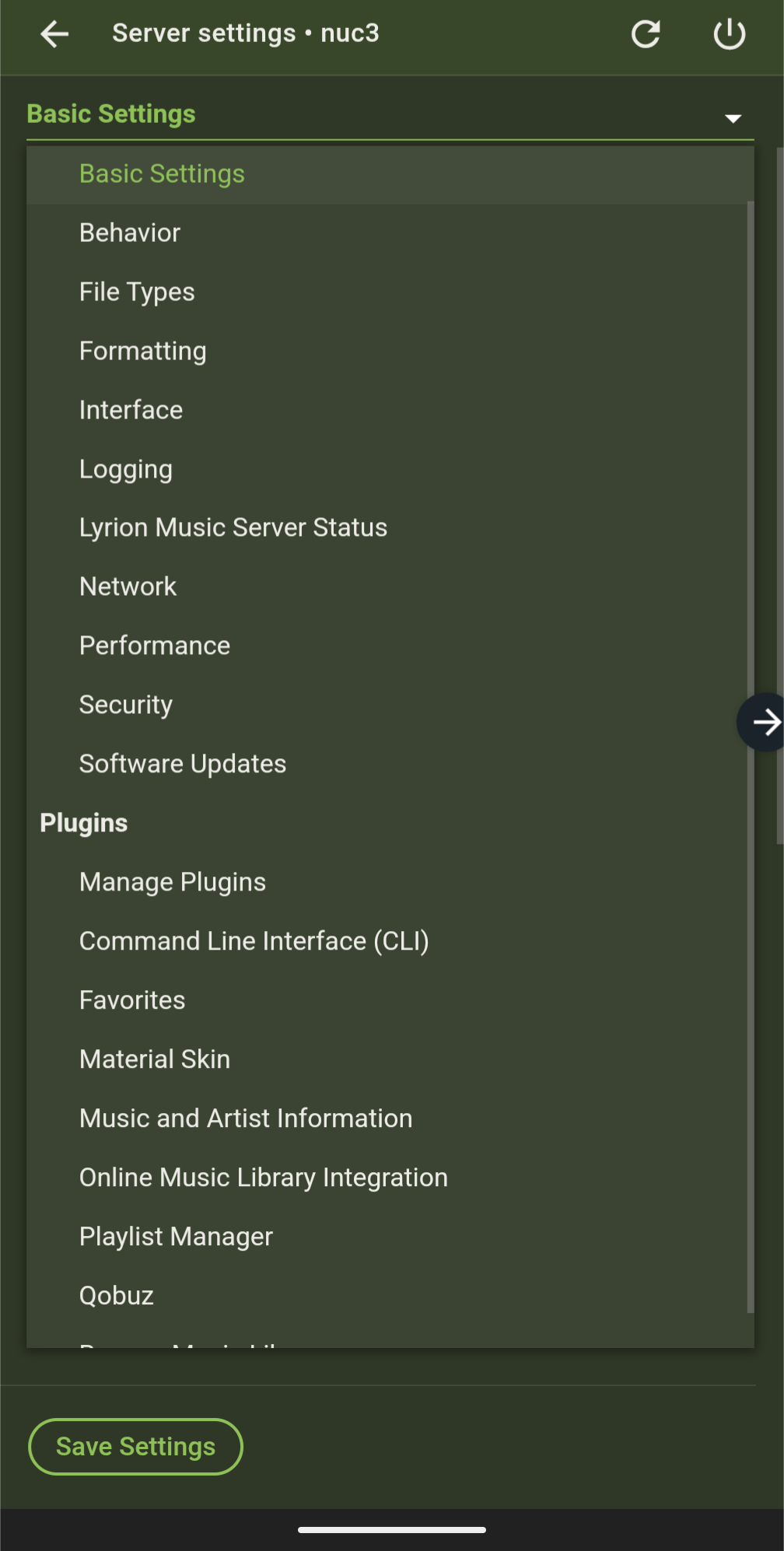Click the dropdown list scrollbar
Viewport: 784px width, 1551px height.
(x=750, y=758)
